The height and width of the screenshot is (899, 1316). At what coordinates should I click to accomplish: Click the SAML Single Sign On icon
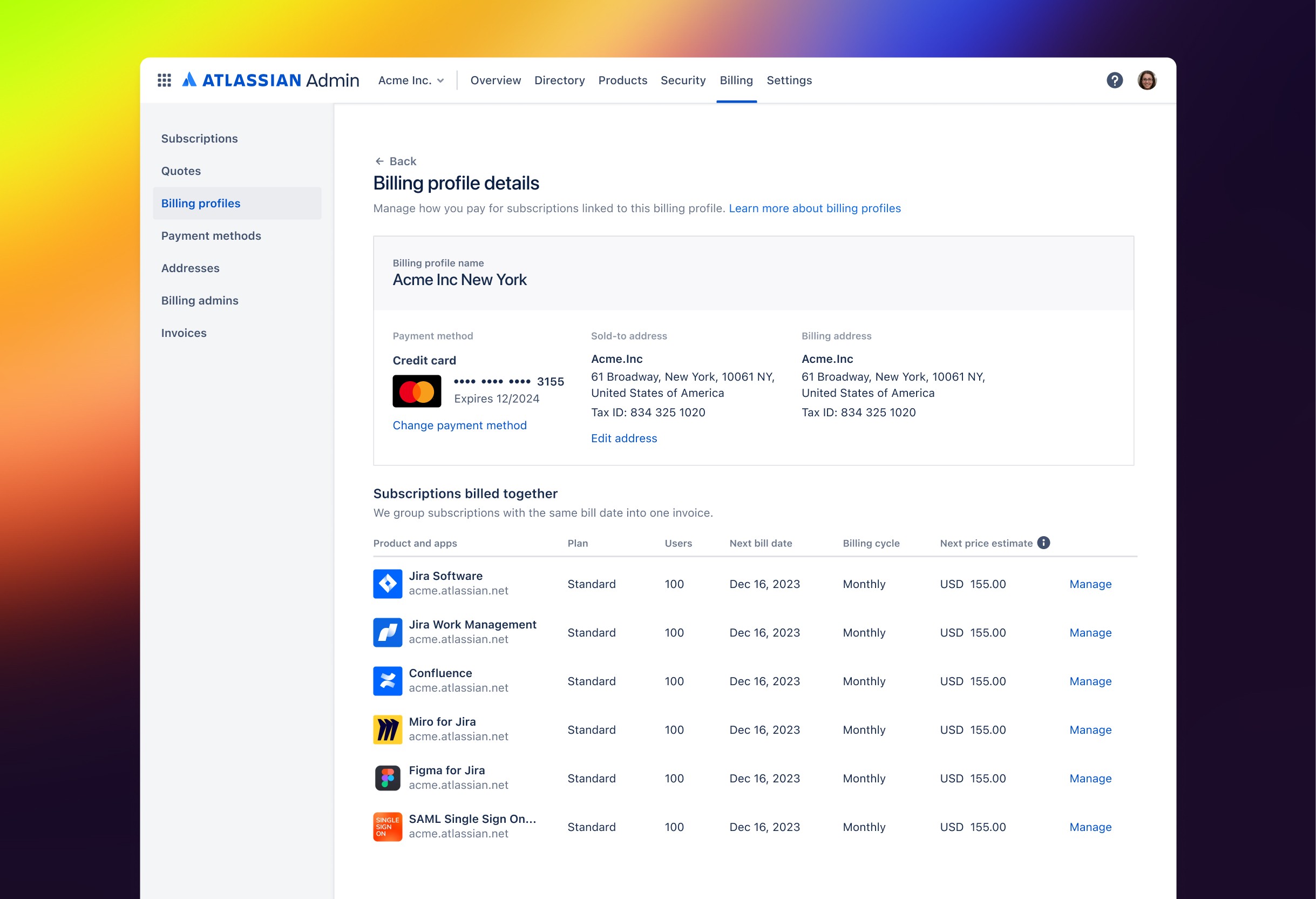point(388,827)
